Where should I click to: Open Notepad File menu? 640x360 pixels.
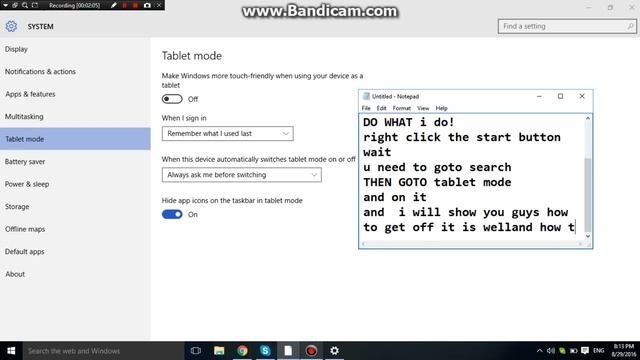(x=366, y=108)
